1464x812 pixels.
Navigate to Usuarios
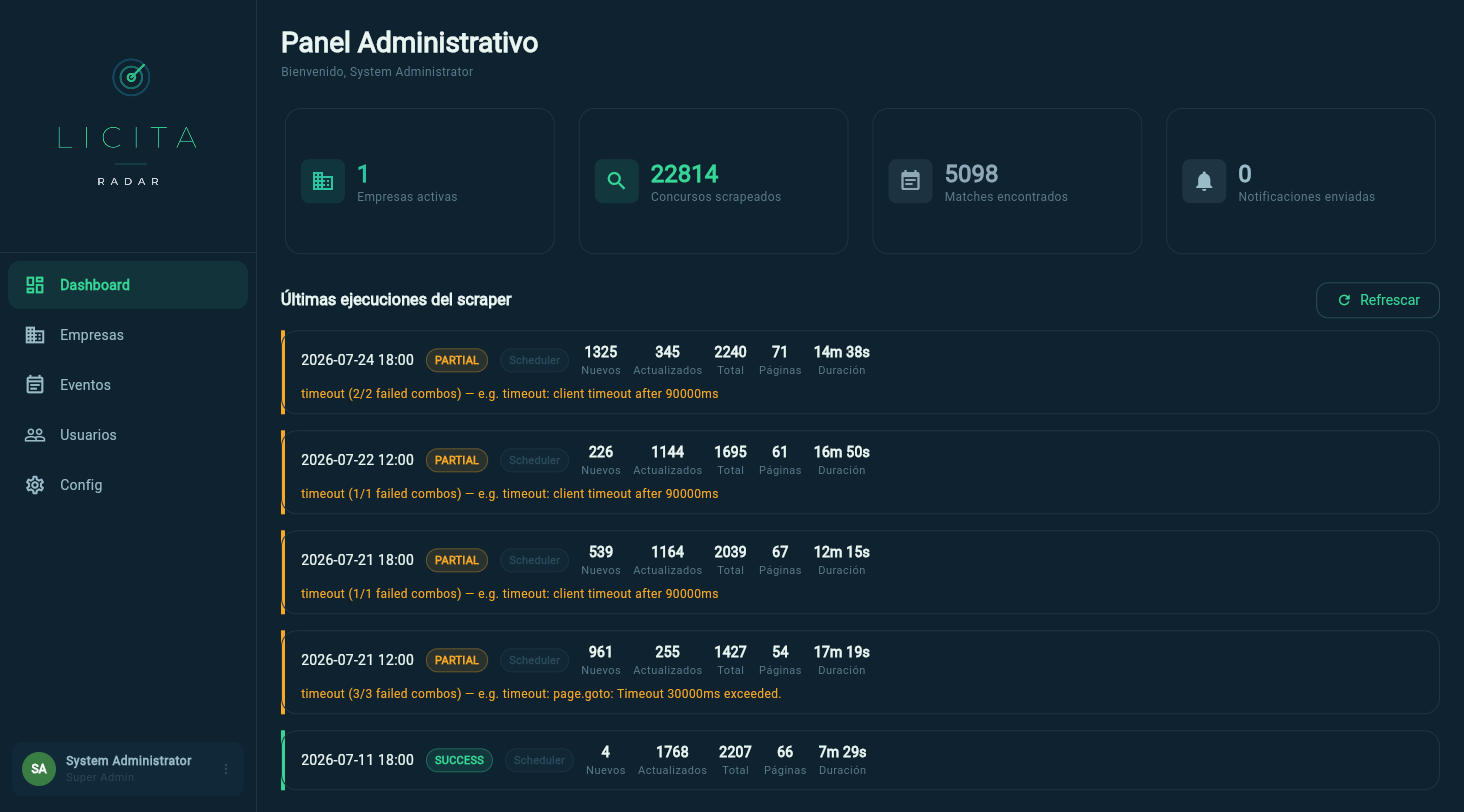point(128,435)
